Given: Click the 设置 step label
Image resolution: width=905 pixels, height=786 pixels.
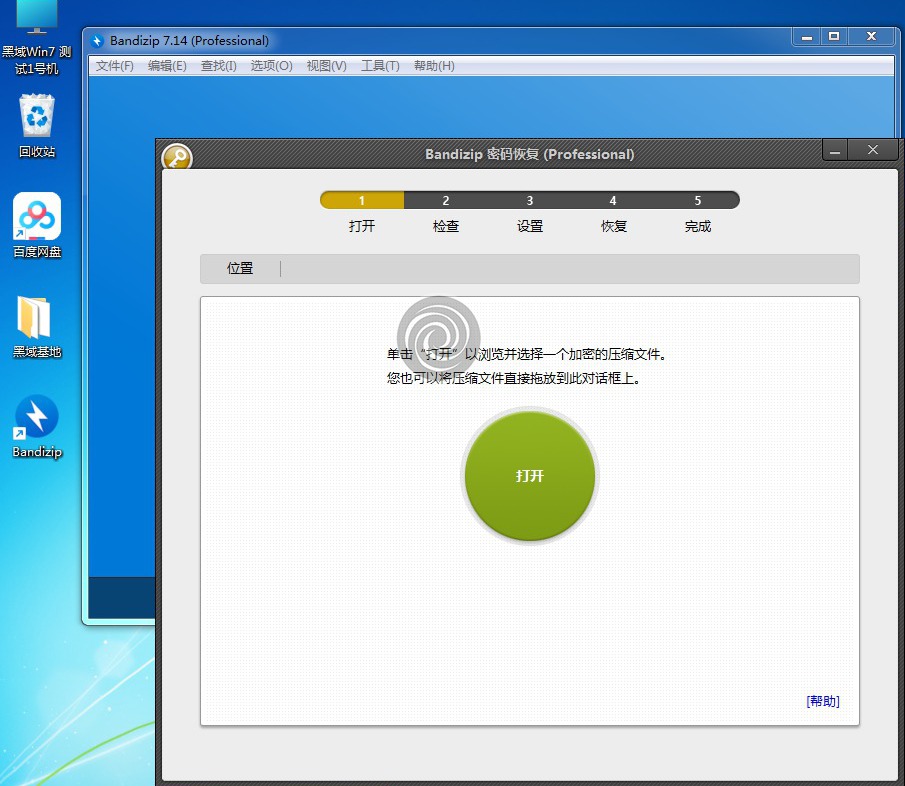Looking at the screenshot, I should [530, 226].
